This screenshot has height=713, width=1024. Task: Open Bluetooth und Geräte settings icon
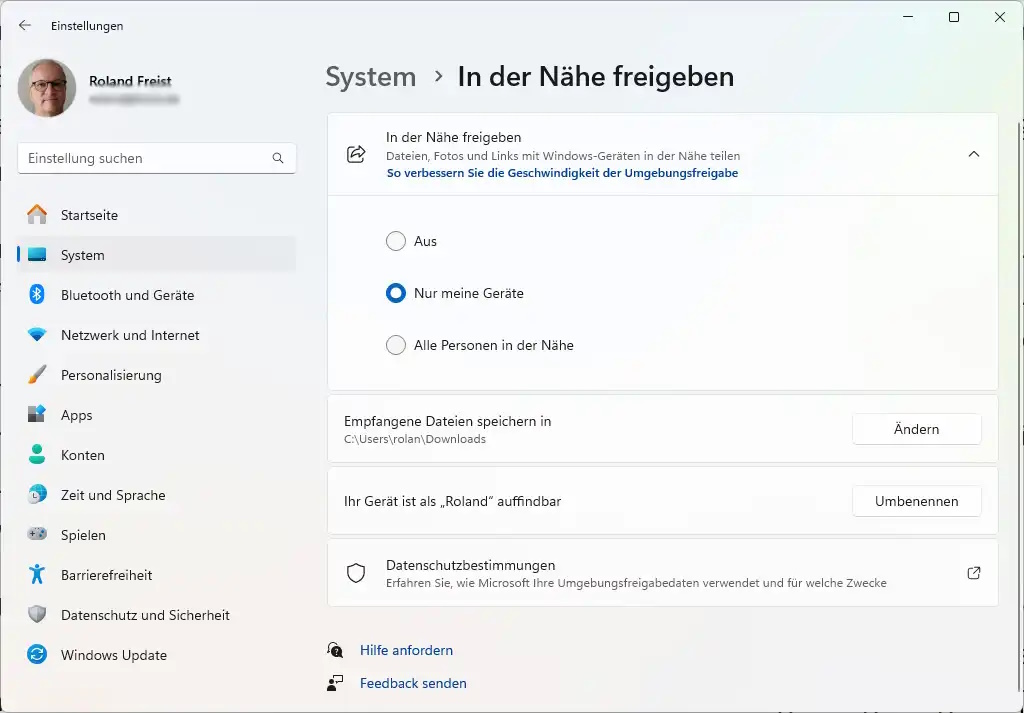37,295
